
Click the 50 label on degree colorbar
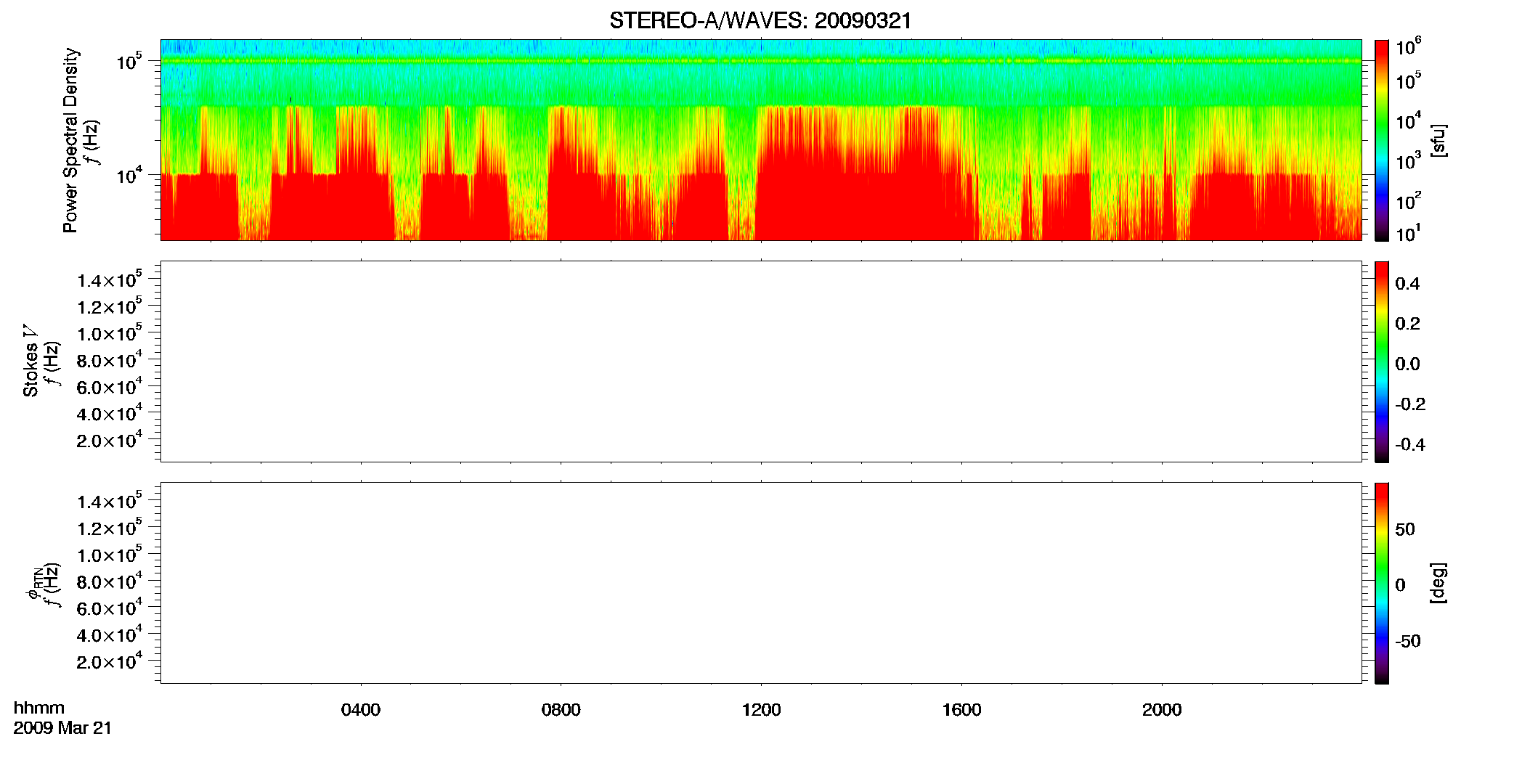click(x=1405, y=529)
